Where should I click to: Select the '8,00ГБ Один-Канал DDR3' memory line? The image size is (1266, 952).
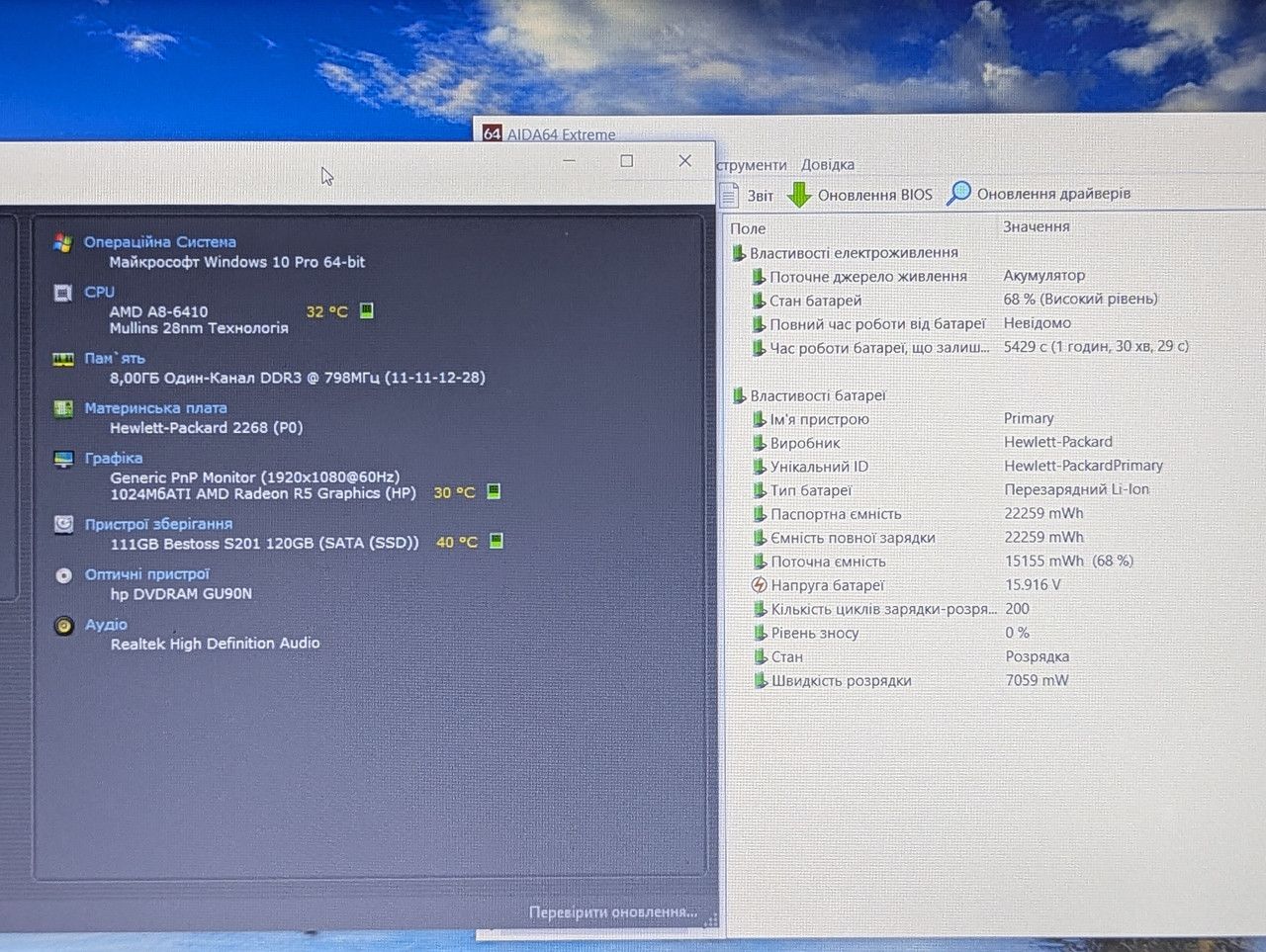point(298,378)
